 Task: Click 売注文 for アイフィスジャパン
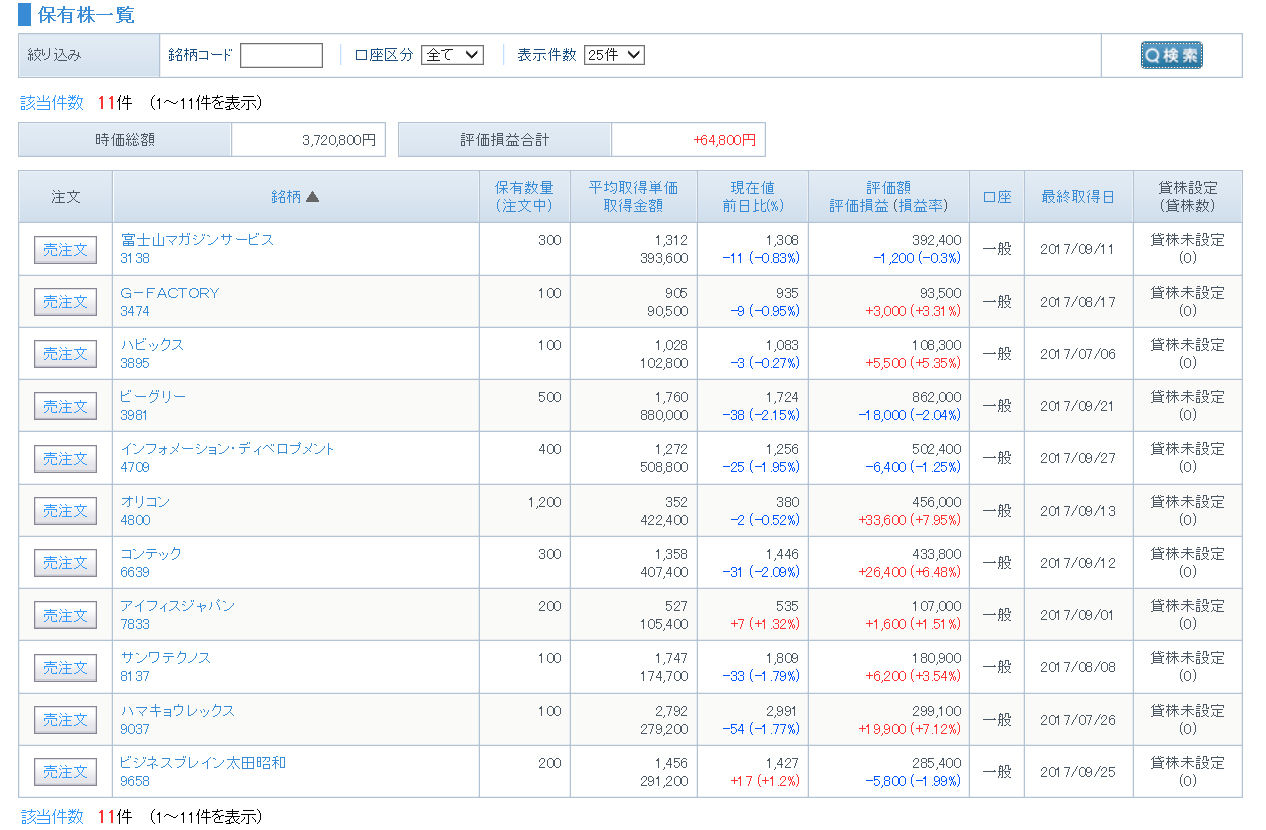[65, 616]
